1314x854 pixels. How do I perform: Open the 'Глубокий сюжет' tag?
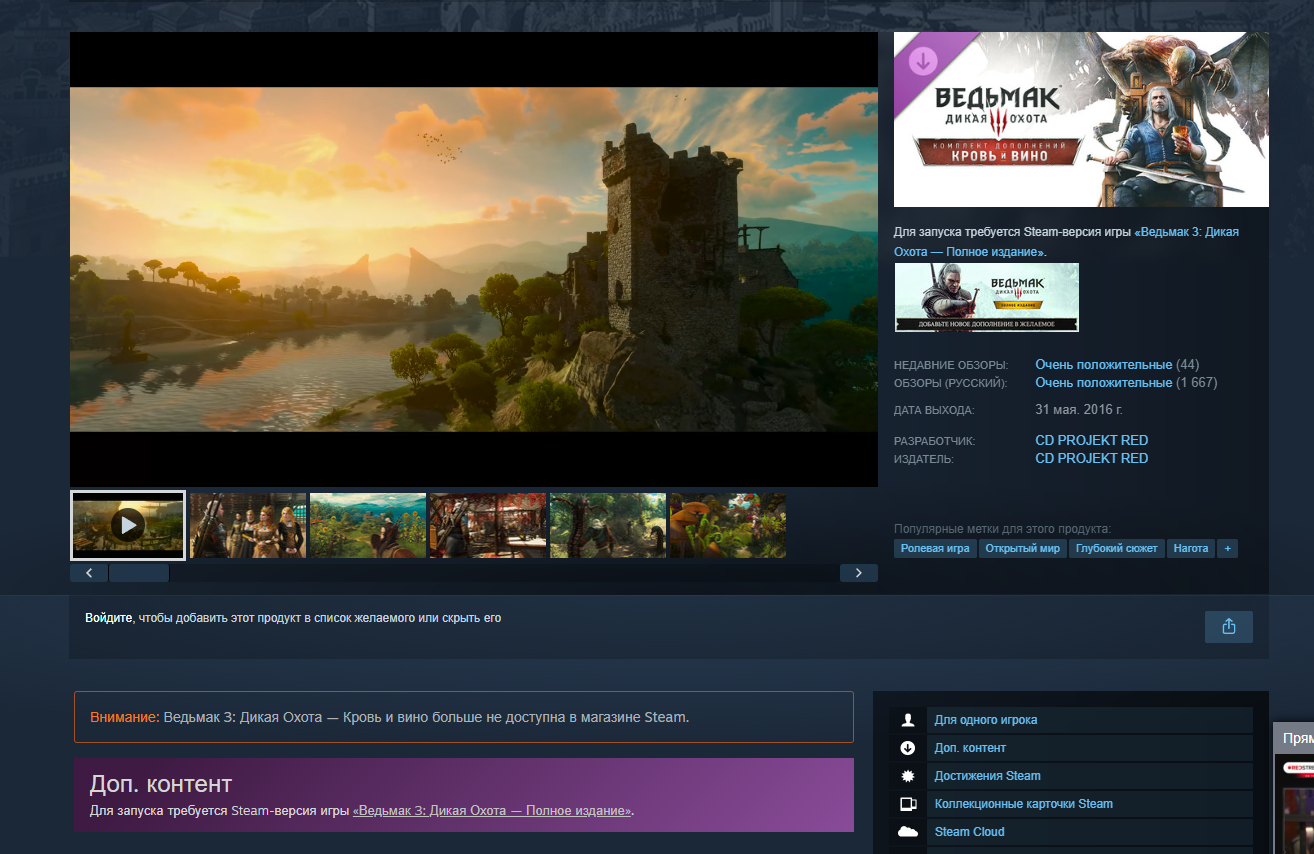click(x=1116, y=548)
